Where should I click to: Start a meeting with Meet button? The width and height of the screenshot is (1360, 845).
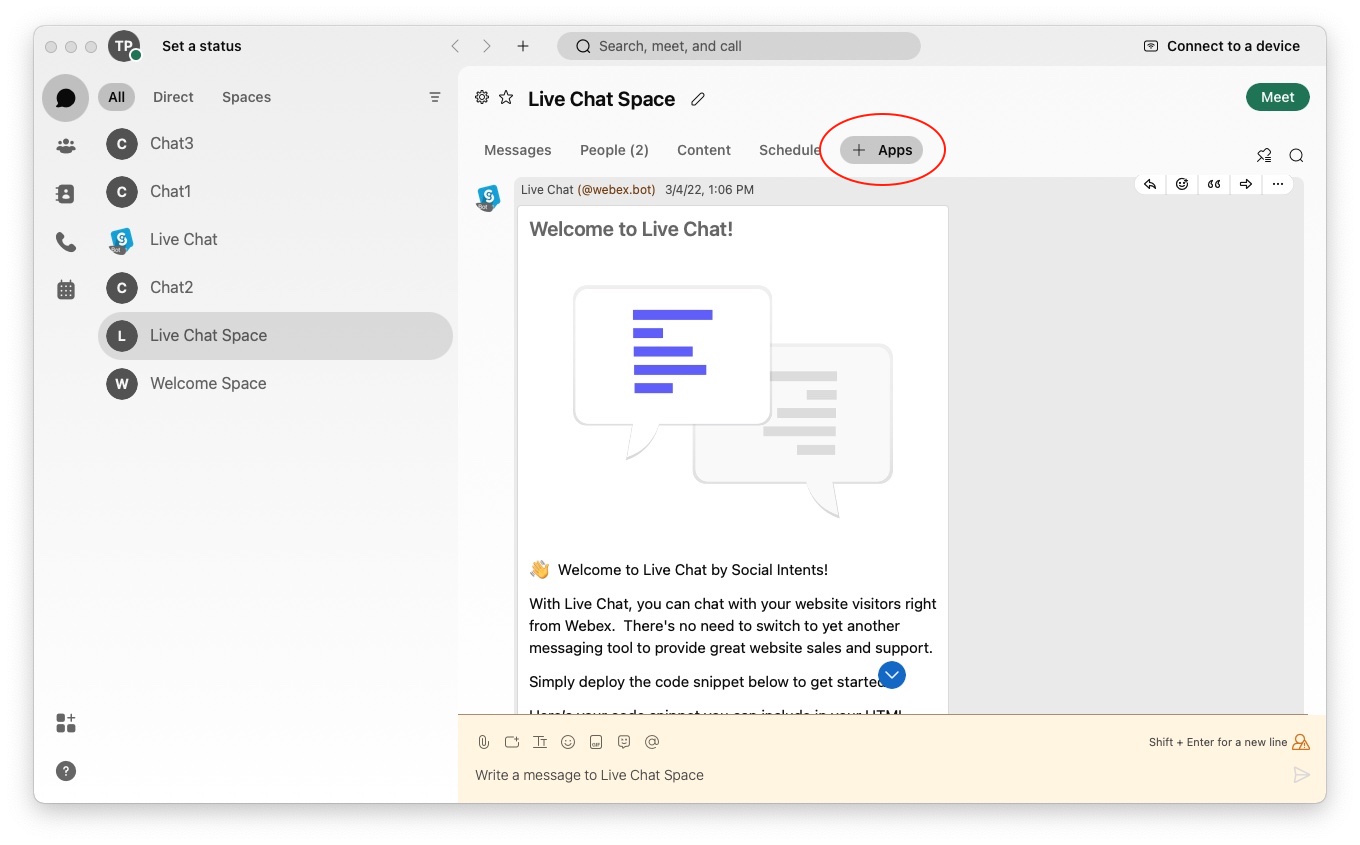coord(1278,97)
